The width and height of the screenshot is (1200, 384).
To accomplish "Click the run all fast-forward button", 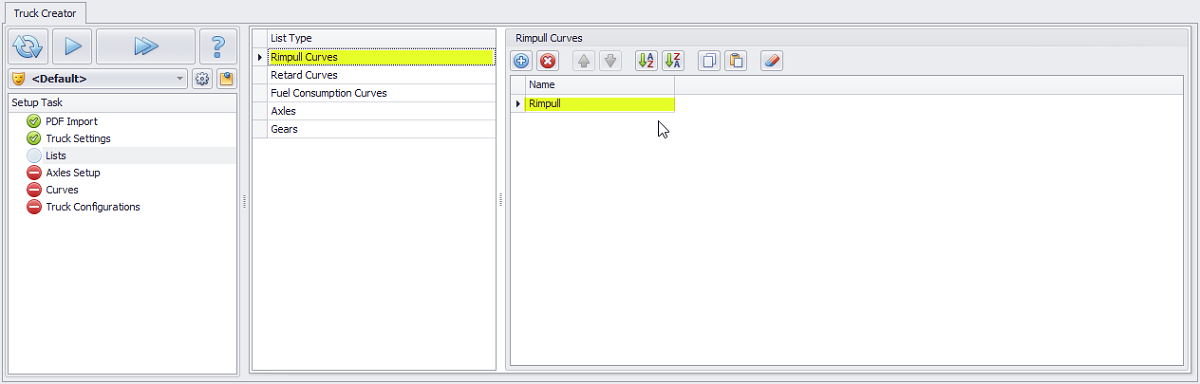I will coord(146,46).
